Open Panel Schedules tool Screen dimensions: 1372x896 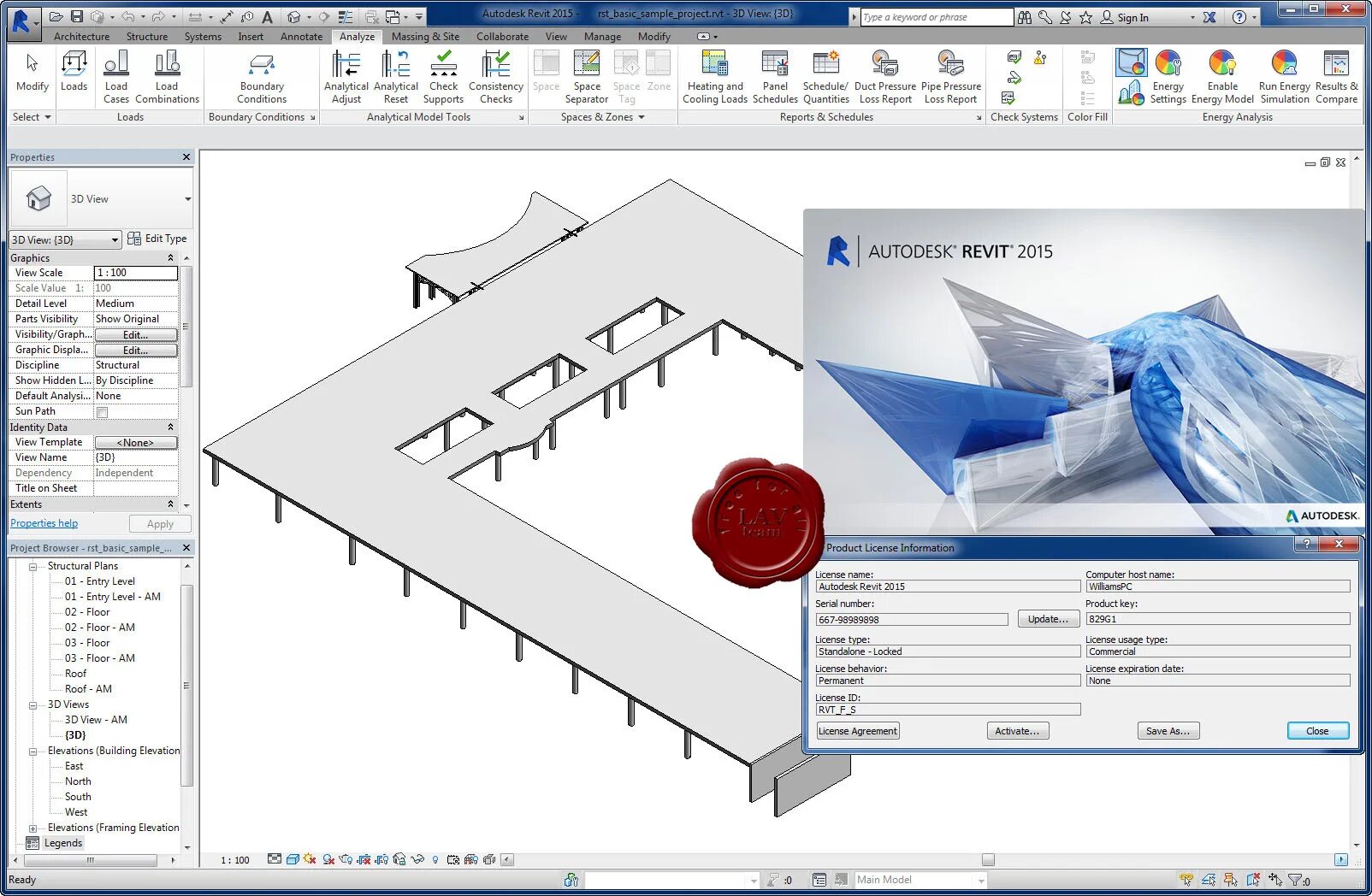coord(775,77)
